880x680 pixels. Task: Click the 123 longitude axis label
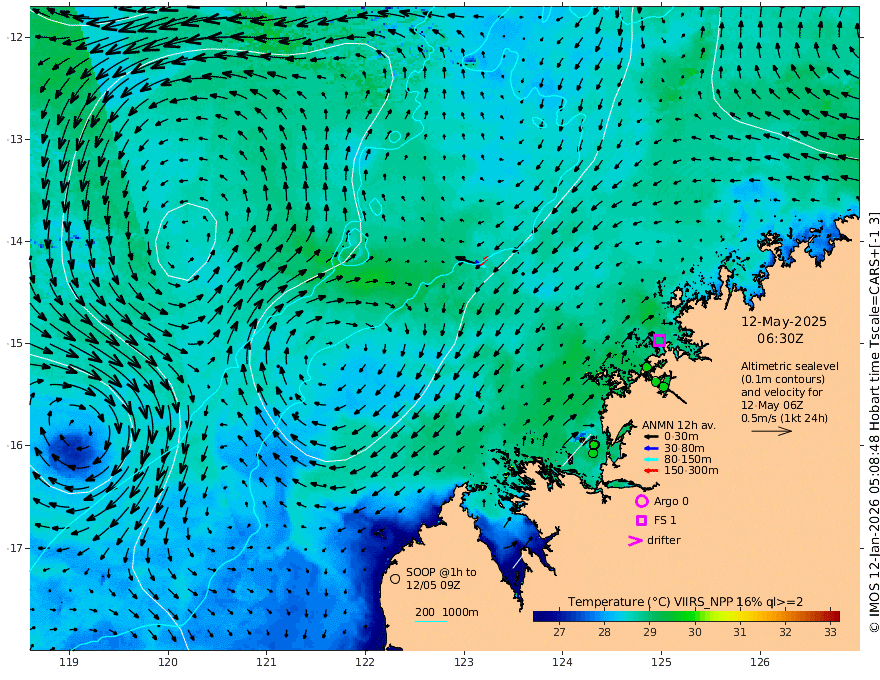(464, 663)
